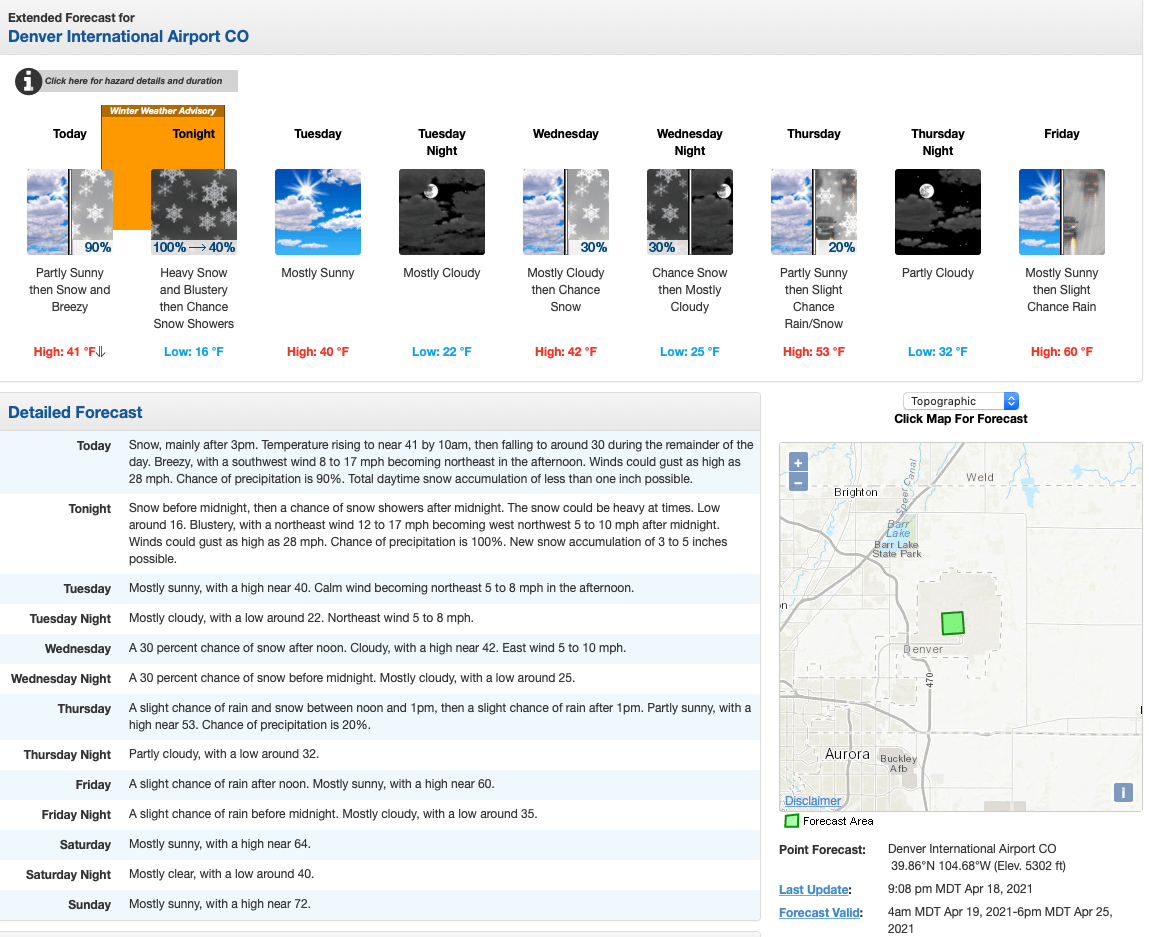The width and height of the screenshot is (1149, 937).
Task: Click the '39.86°N 104.68°W (Elev. 5302 ft)' coordinates
Action: [978, 866]
